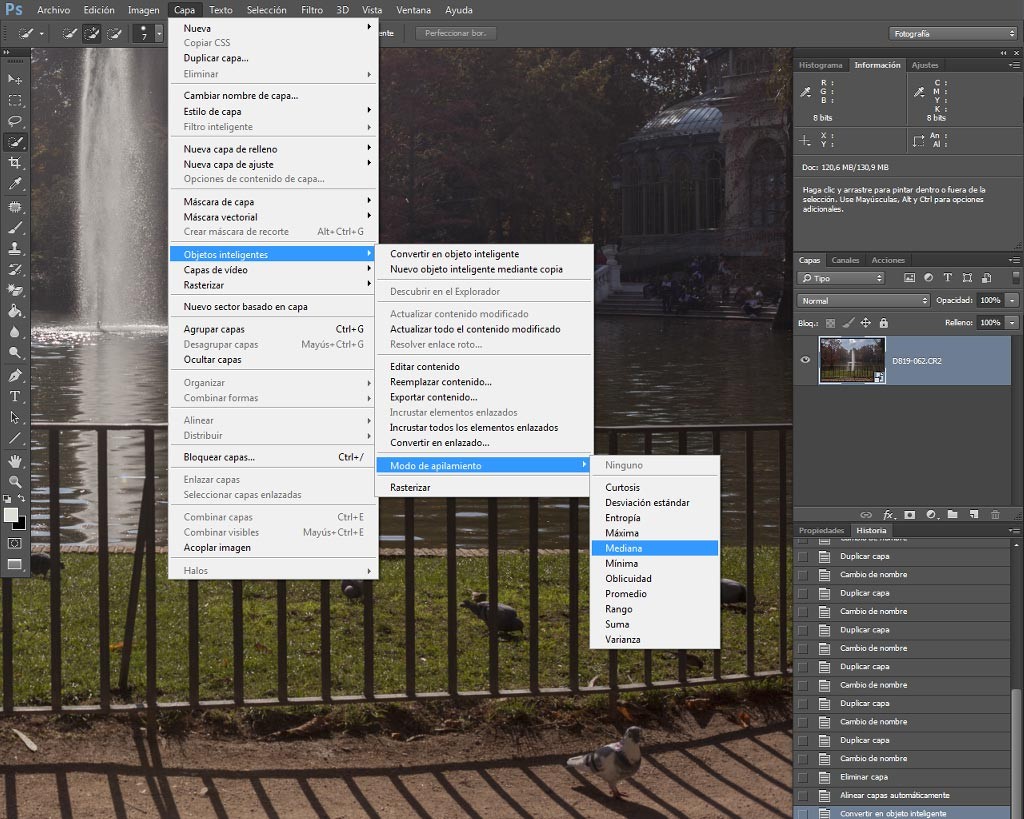
Task: Toggle lock transparent pixels option
Action: (x=830, y=323)
